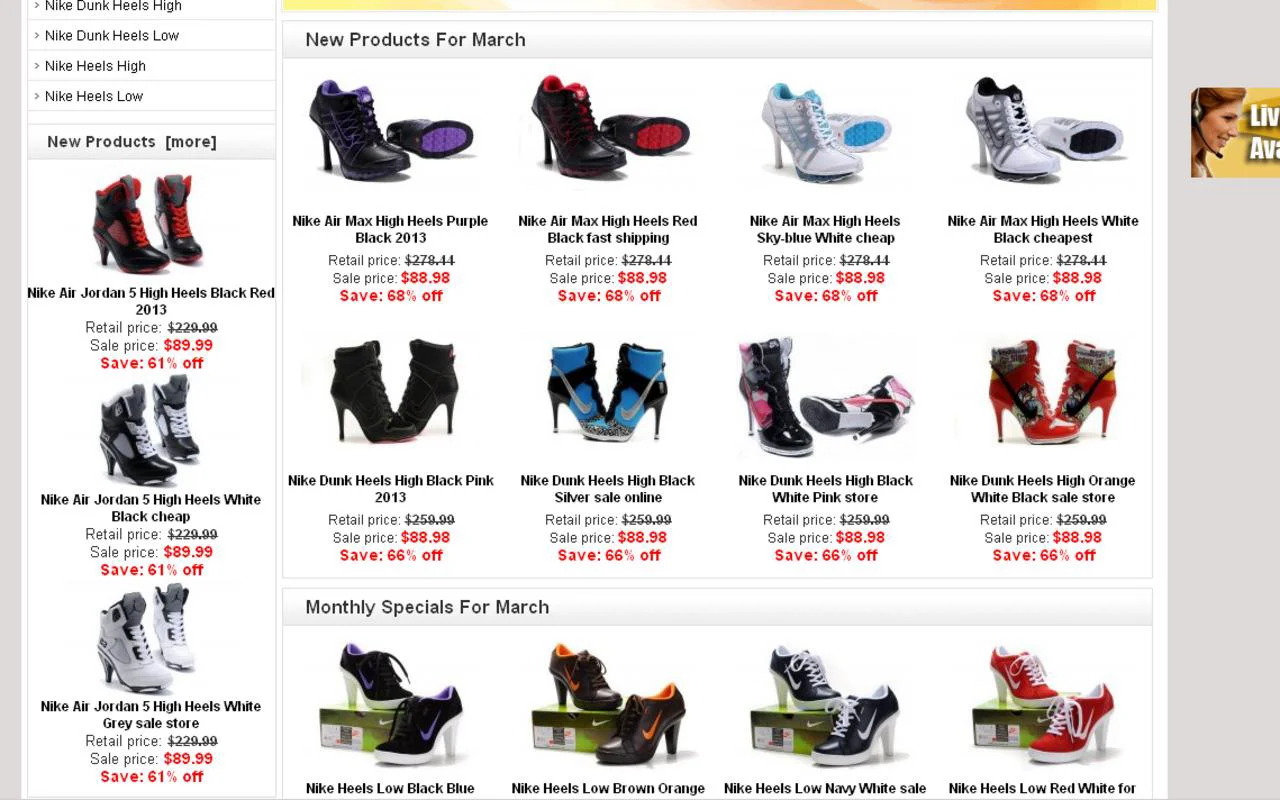This screenshot has width=1280, height=800.
Task: Open the Live chat support banner
Action: pyautogui.click(x=1235, y=133)
